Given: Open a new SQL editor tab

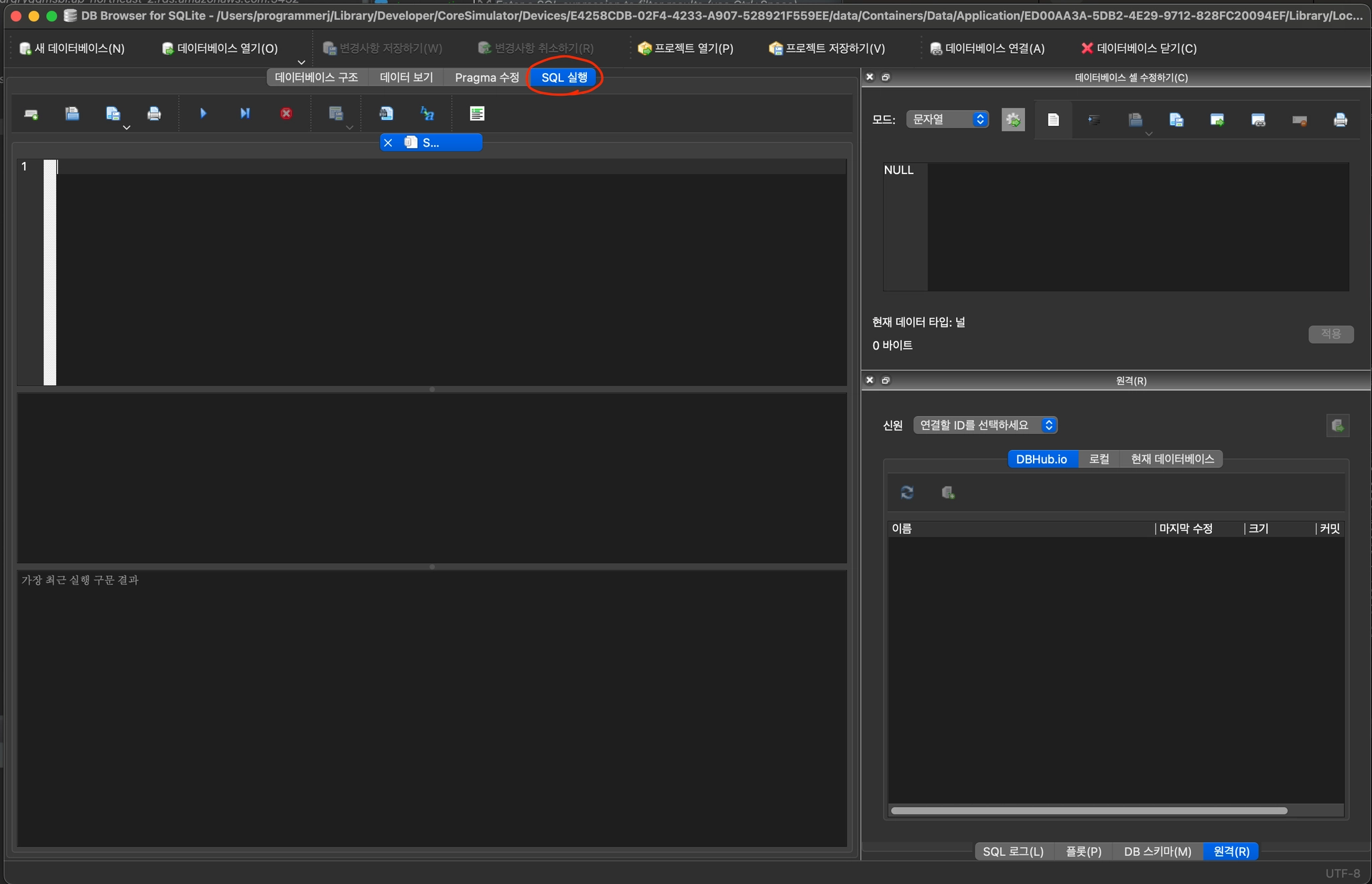Looking at the screenshot, I should click(x=31, y=114).
